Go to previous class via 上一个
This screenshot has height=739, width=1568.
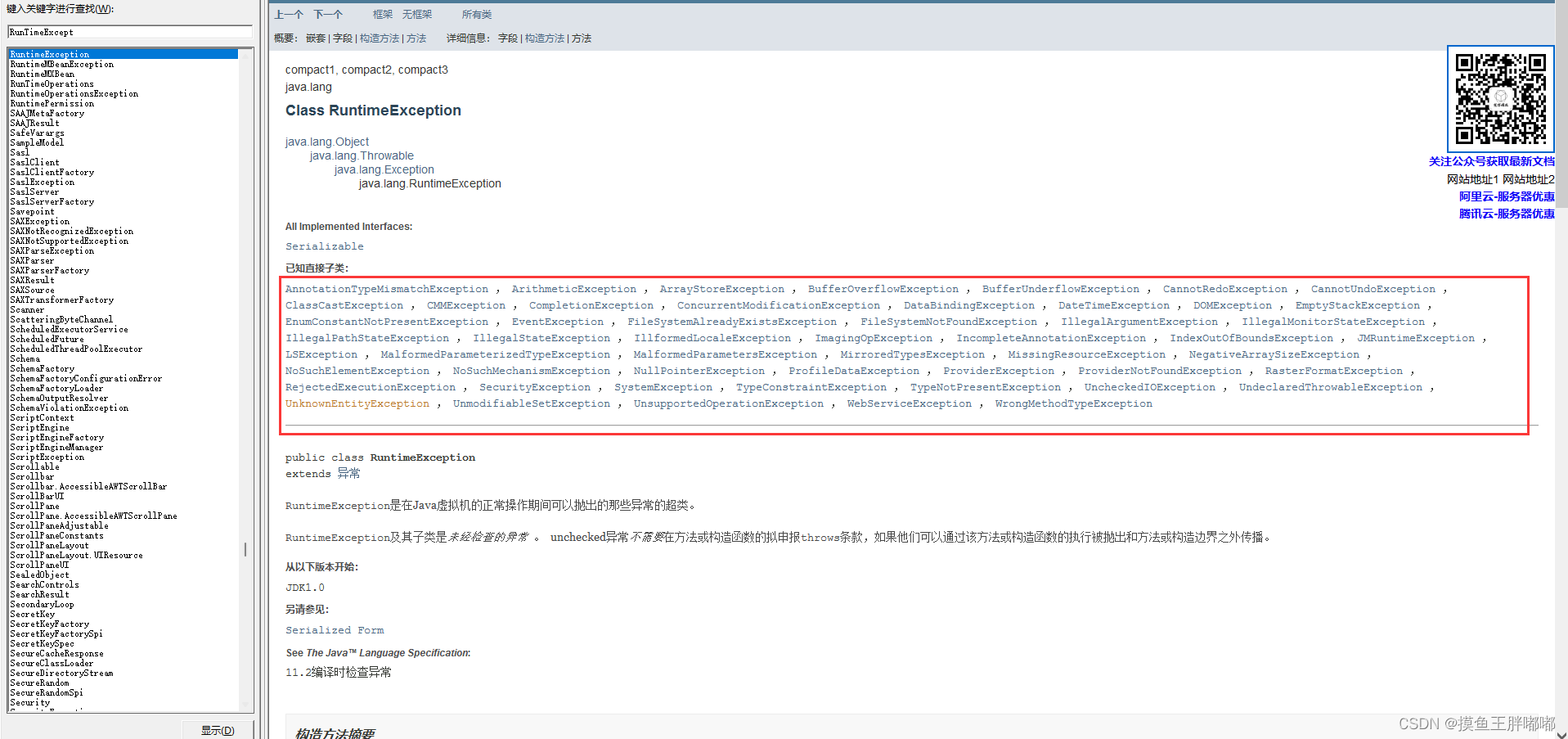coord(289,15)
